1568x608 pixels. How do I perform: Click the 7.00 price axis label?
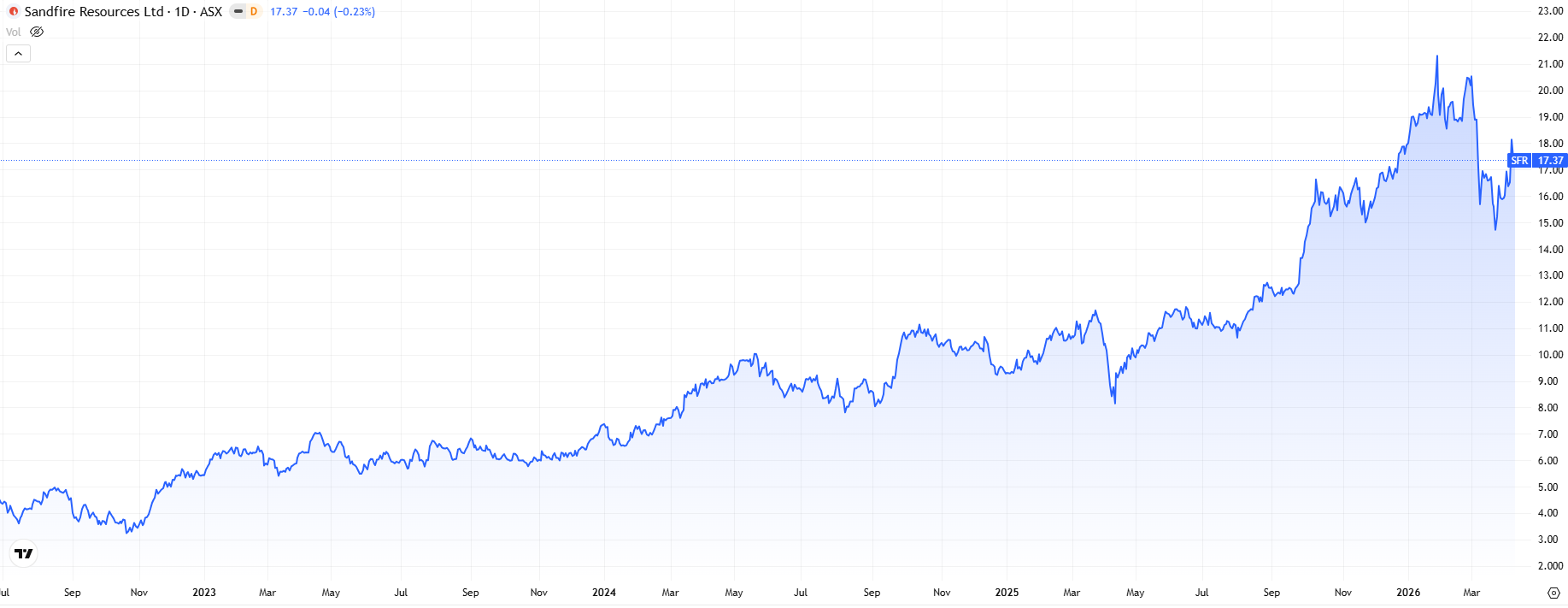point(1547,434)
